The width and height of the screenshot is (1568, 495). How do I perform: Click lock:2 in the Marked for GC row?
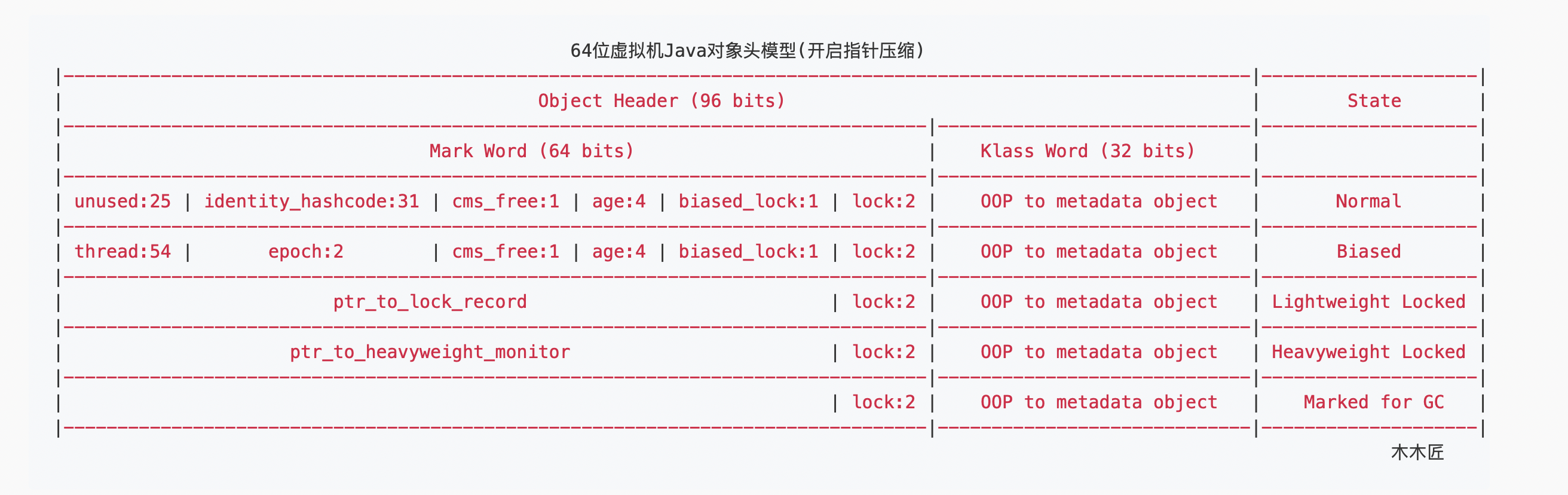coord(883,402)
